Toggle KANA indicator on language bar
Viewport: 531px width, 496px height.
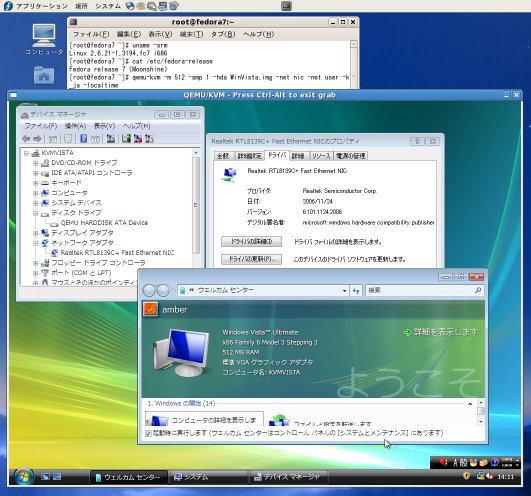[x=507, y=465]
